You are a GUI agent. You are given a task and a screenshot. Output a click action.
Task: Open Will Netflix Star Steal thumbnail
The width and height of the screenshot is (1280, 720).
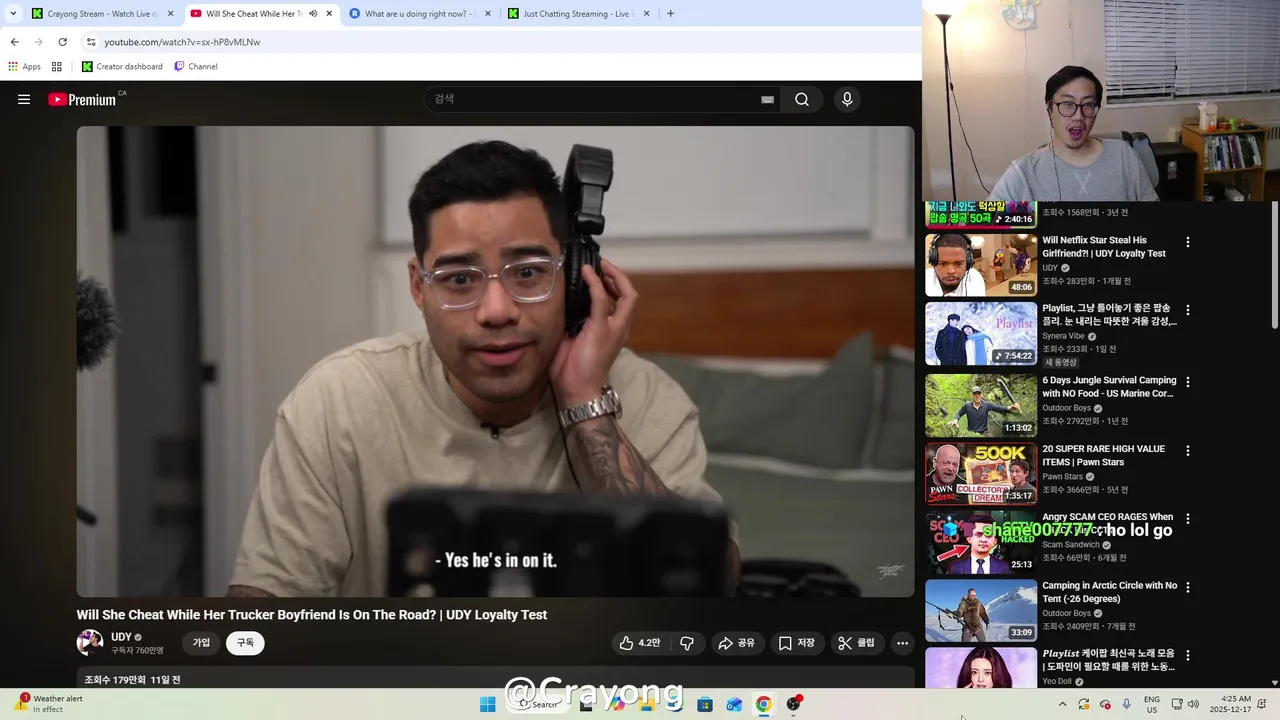click(x=981, y=265)
